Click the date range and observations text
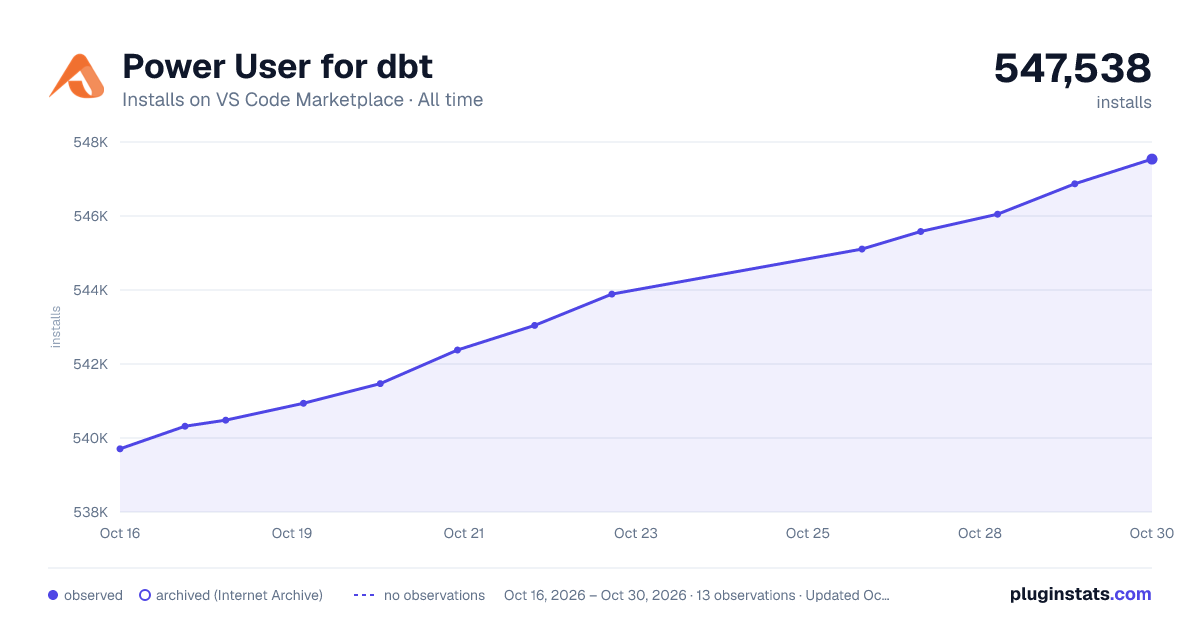This screenshot has width=1200, height=630. [696, 595]
